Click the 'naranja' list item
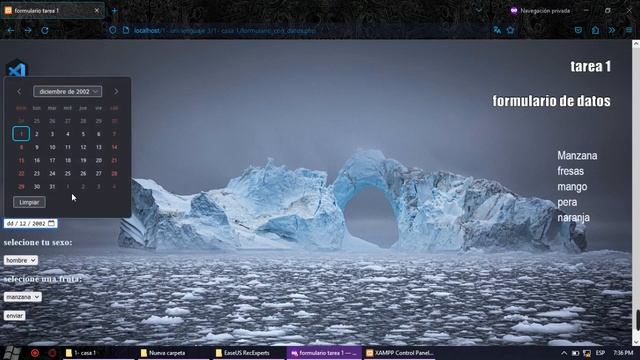The width and height of the screenshot is (640, 360). (573, 218)
